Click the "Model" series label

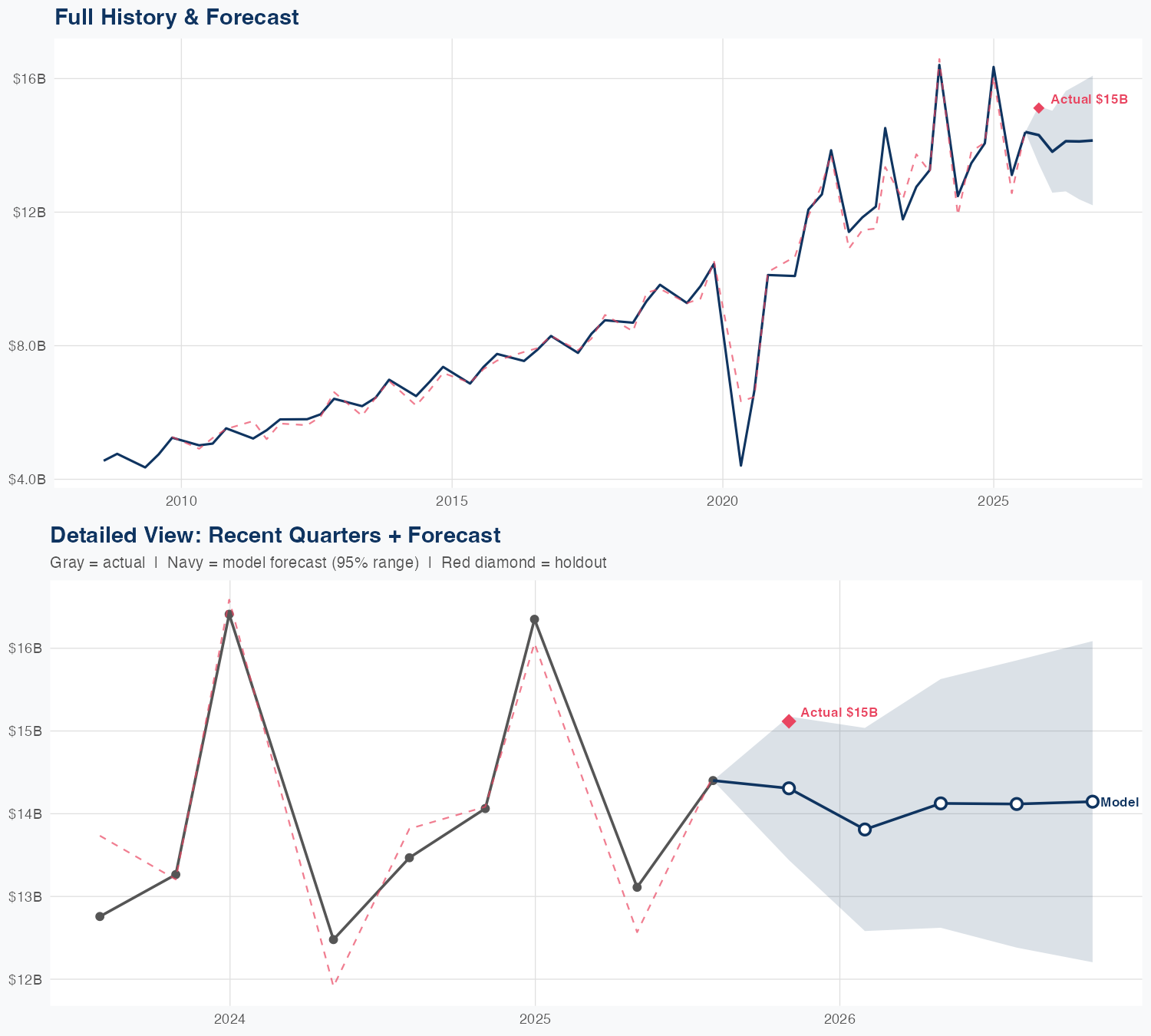[x=1120, y=803]
